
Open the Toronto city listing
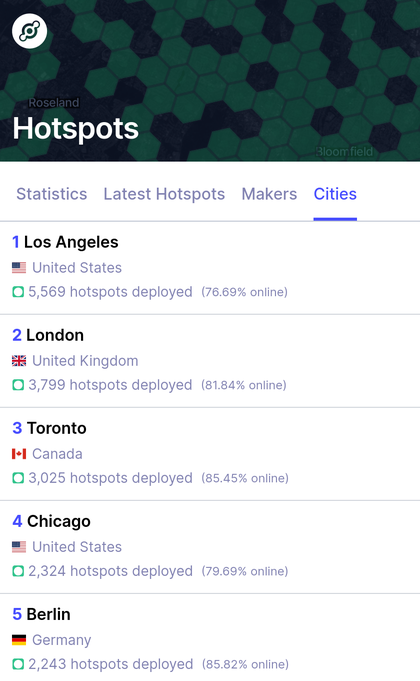210,454
